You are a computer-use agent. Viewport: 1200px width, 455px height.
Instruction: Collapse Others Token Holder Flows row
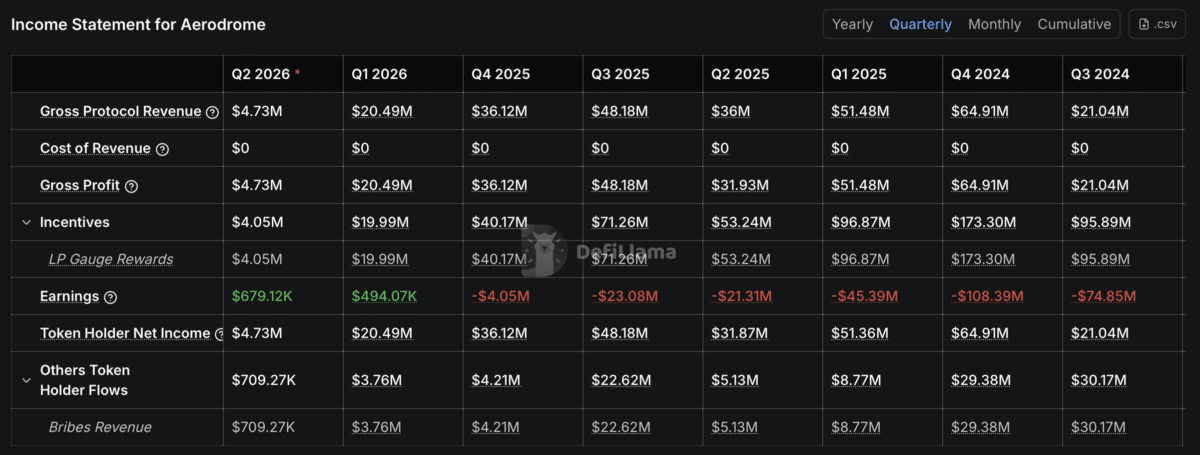[27, 380]
